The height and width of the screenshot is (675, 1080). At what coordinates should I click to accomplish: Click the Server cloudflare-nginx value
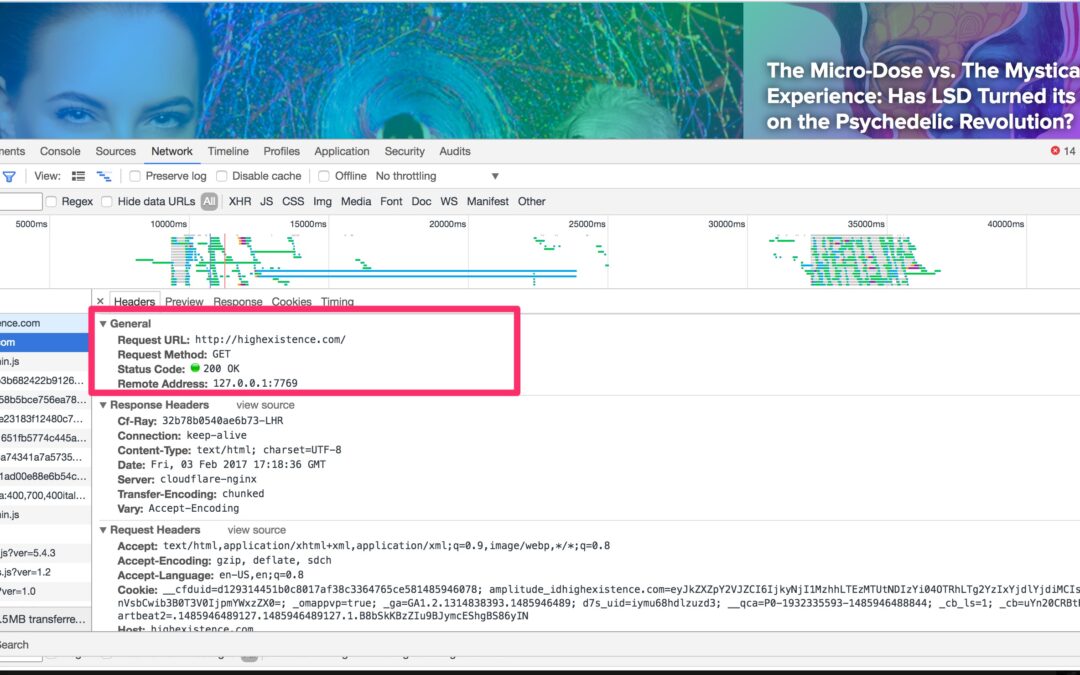click(x=208, y=479)
